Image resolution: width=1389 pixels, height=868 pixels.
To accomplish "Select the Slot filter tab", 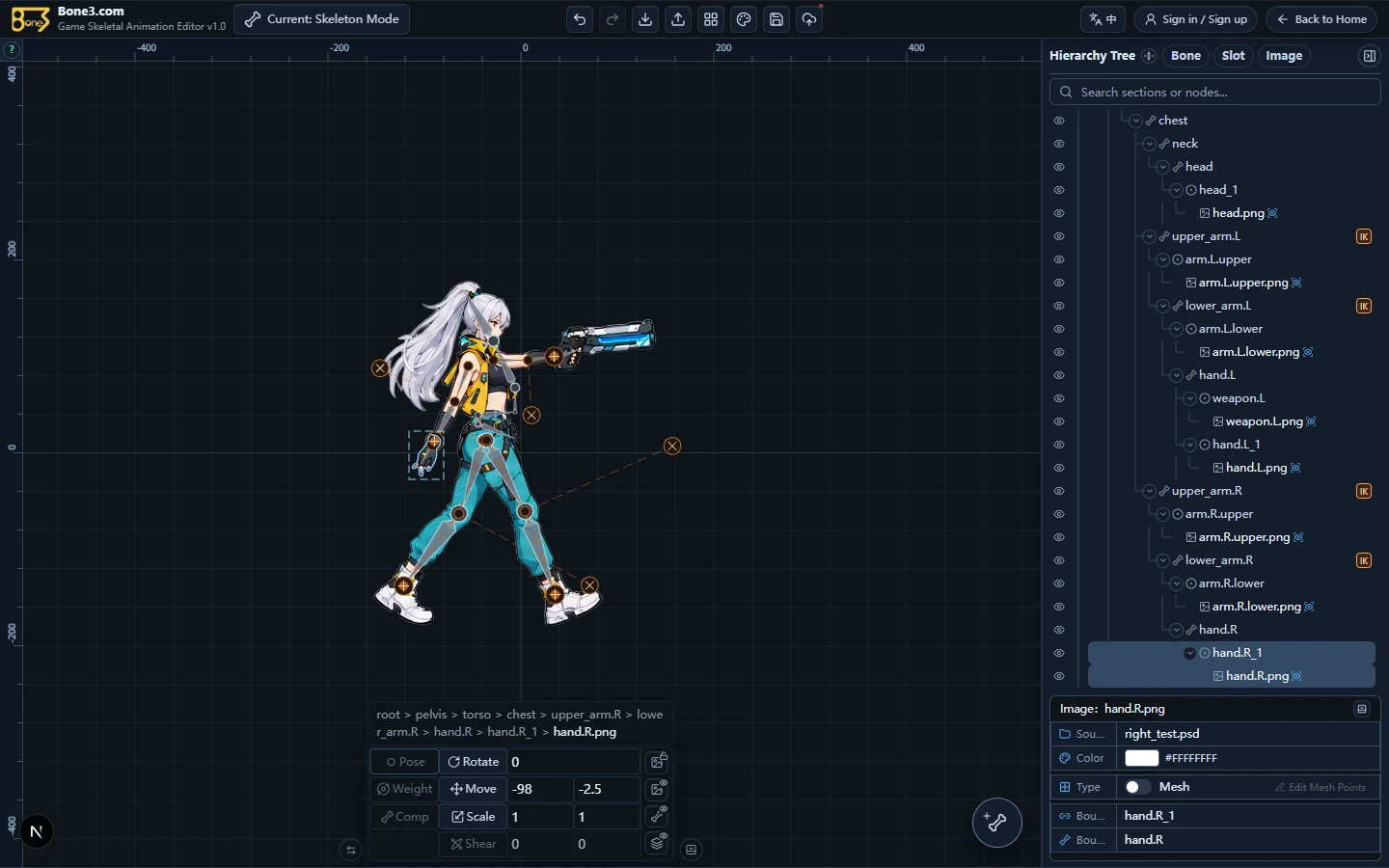I will (1233, 56).
